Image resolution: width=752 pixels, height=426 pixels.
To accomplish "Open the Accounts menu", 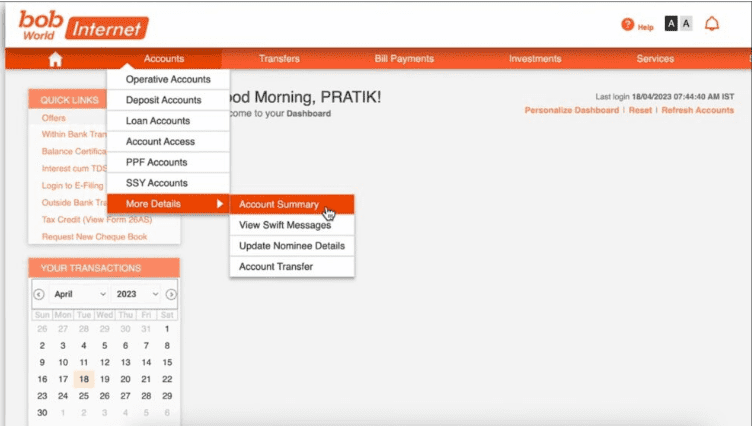I will point(164,59).
